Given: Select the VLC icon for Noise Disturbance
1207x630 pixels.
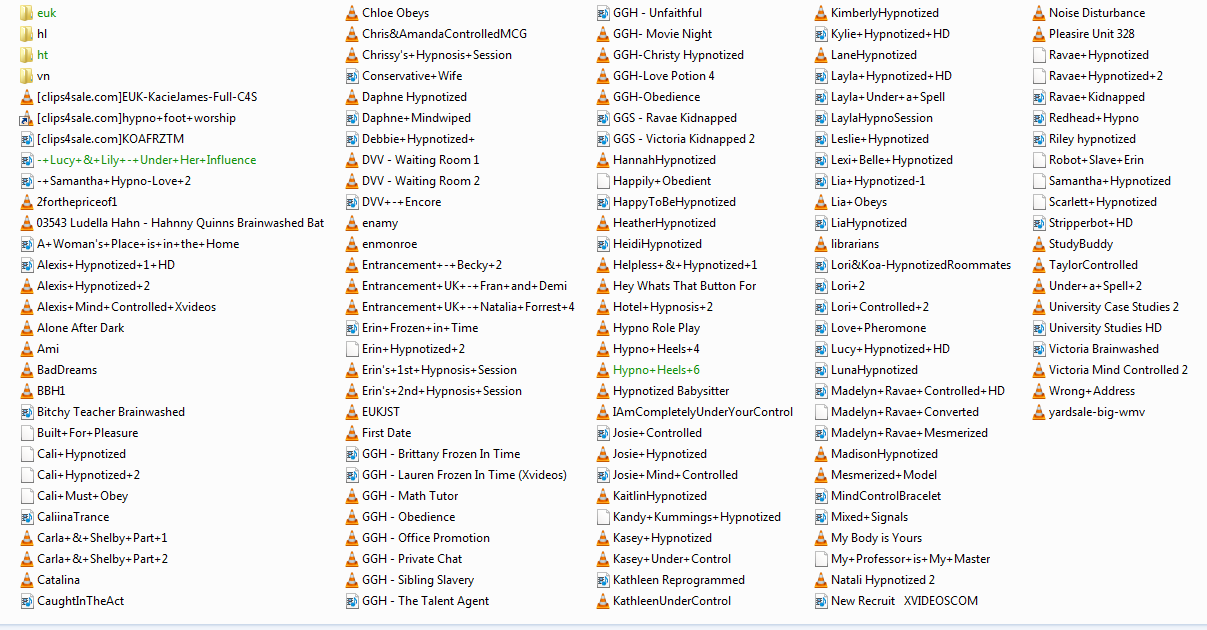Looking at the screenshot, I should click(1039, 13).
